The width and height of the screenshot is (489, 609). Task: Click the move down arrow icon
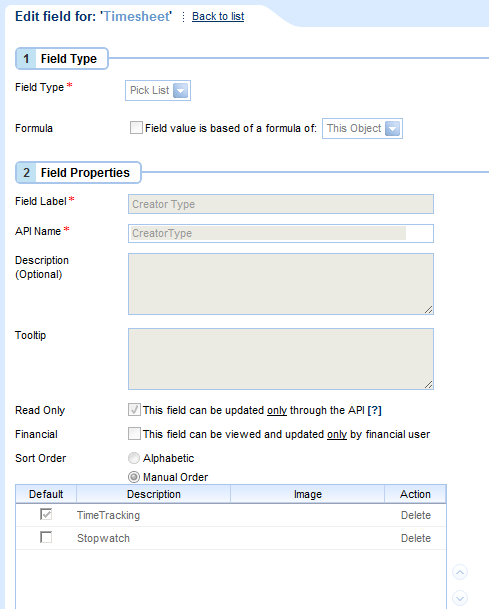460,598
